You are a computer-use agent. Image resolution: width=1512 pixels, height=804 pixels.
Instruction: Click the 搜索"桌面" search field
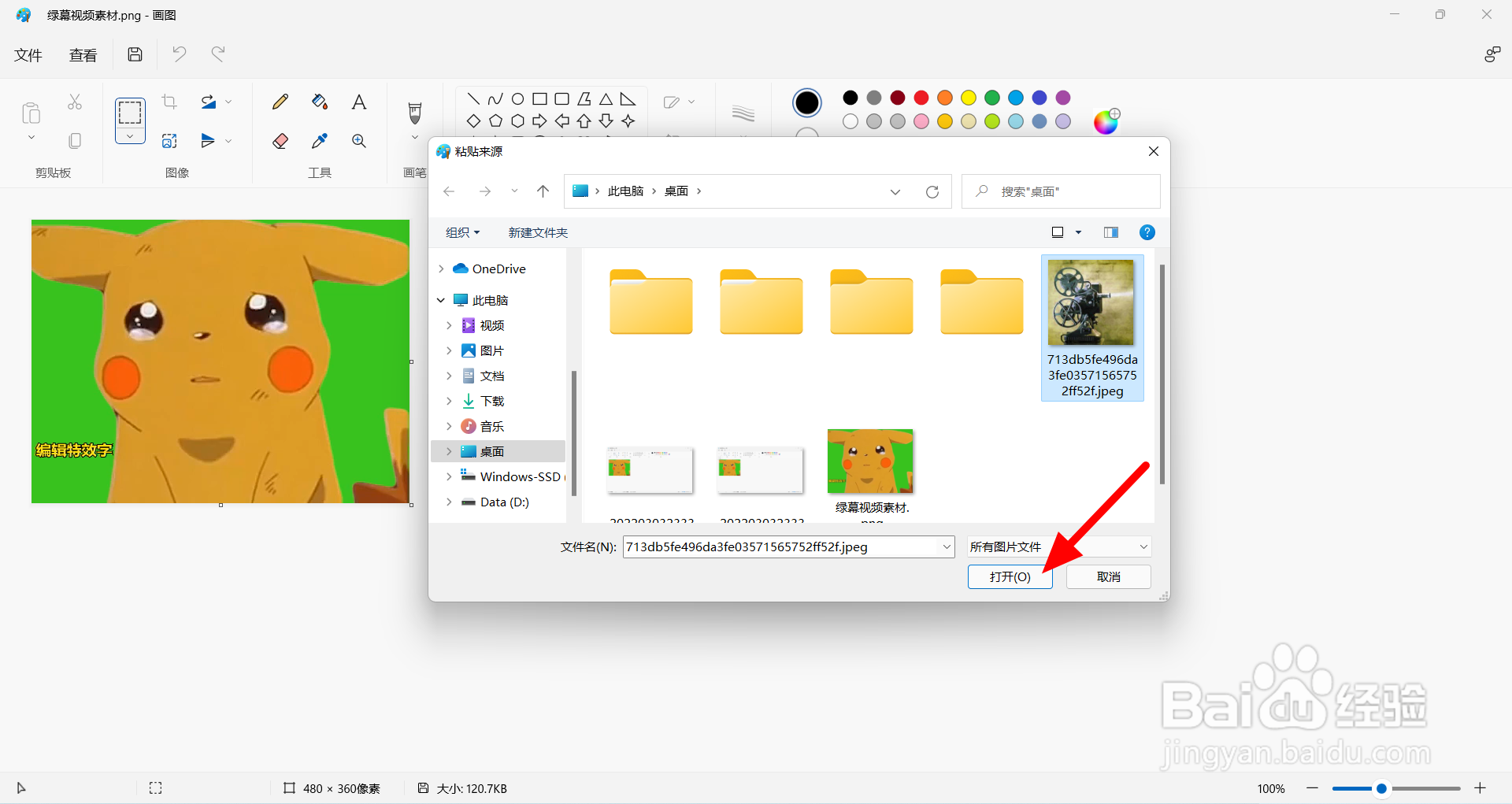click(x=1061, y=191)
